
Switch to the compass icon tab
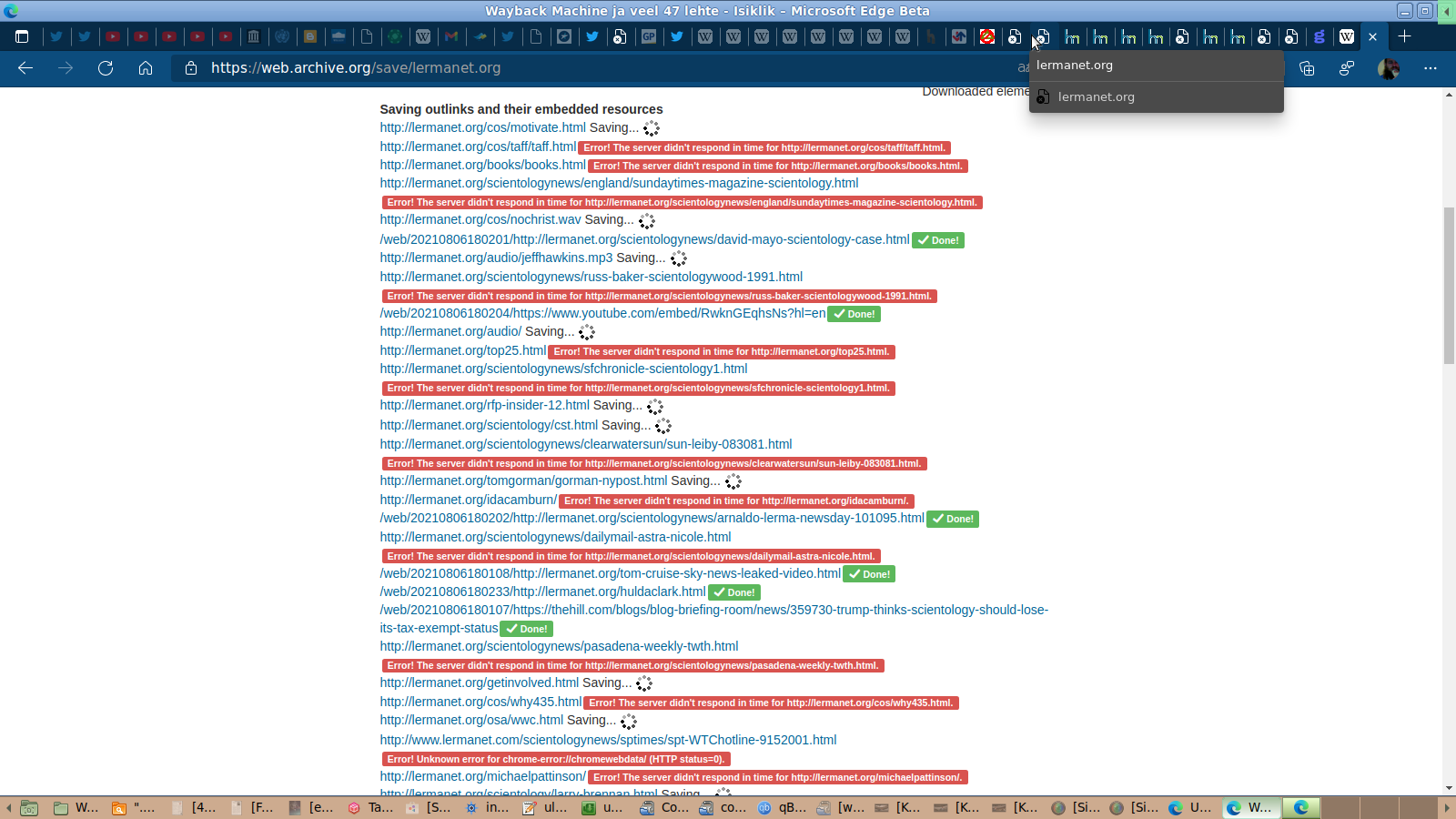(x=564, y=36)
